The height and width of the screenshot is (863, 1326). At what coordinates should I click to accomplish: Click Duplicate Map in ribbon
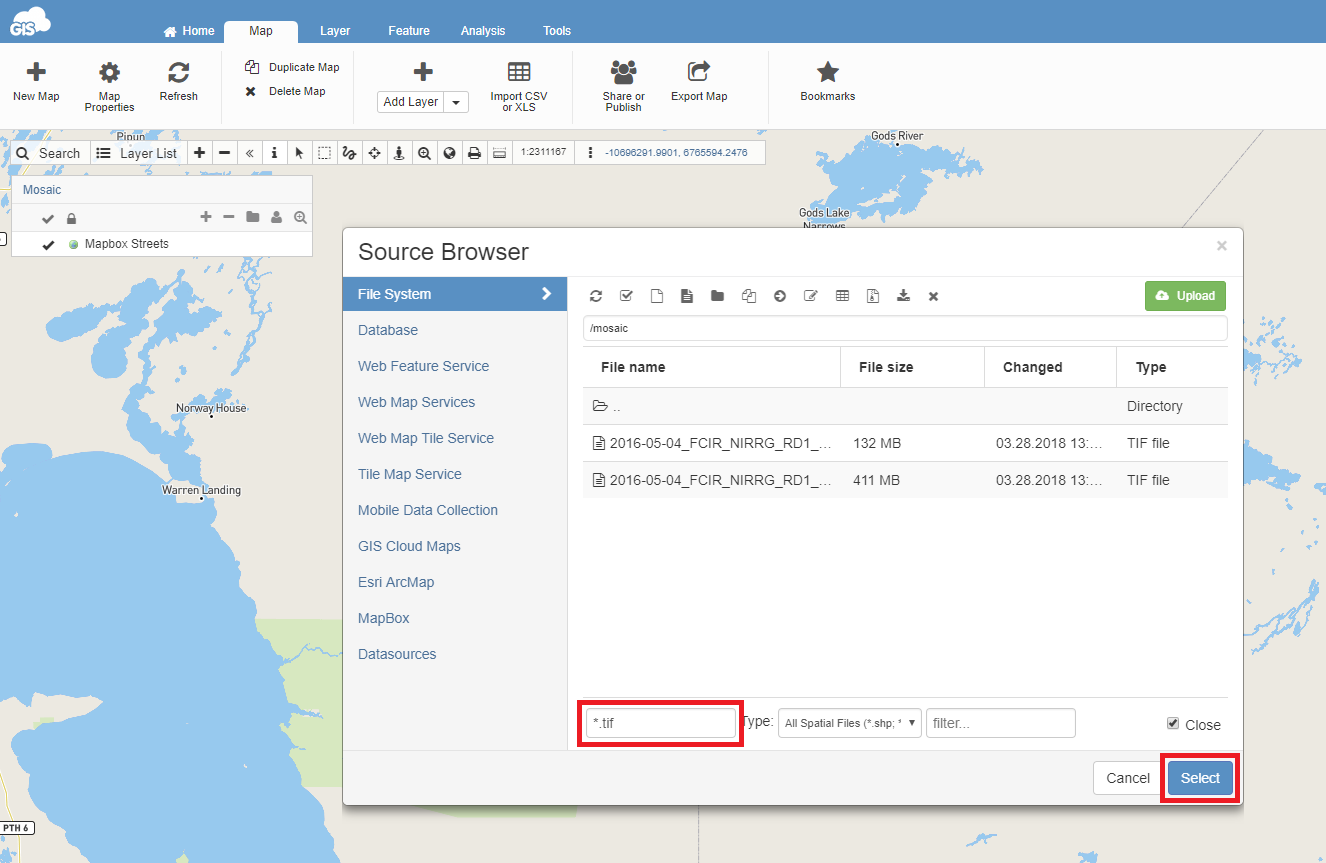(x=292, y=67)
